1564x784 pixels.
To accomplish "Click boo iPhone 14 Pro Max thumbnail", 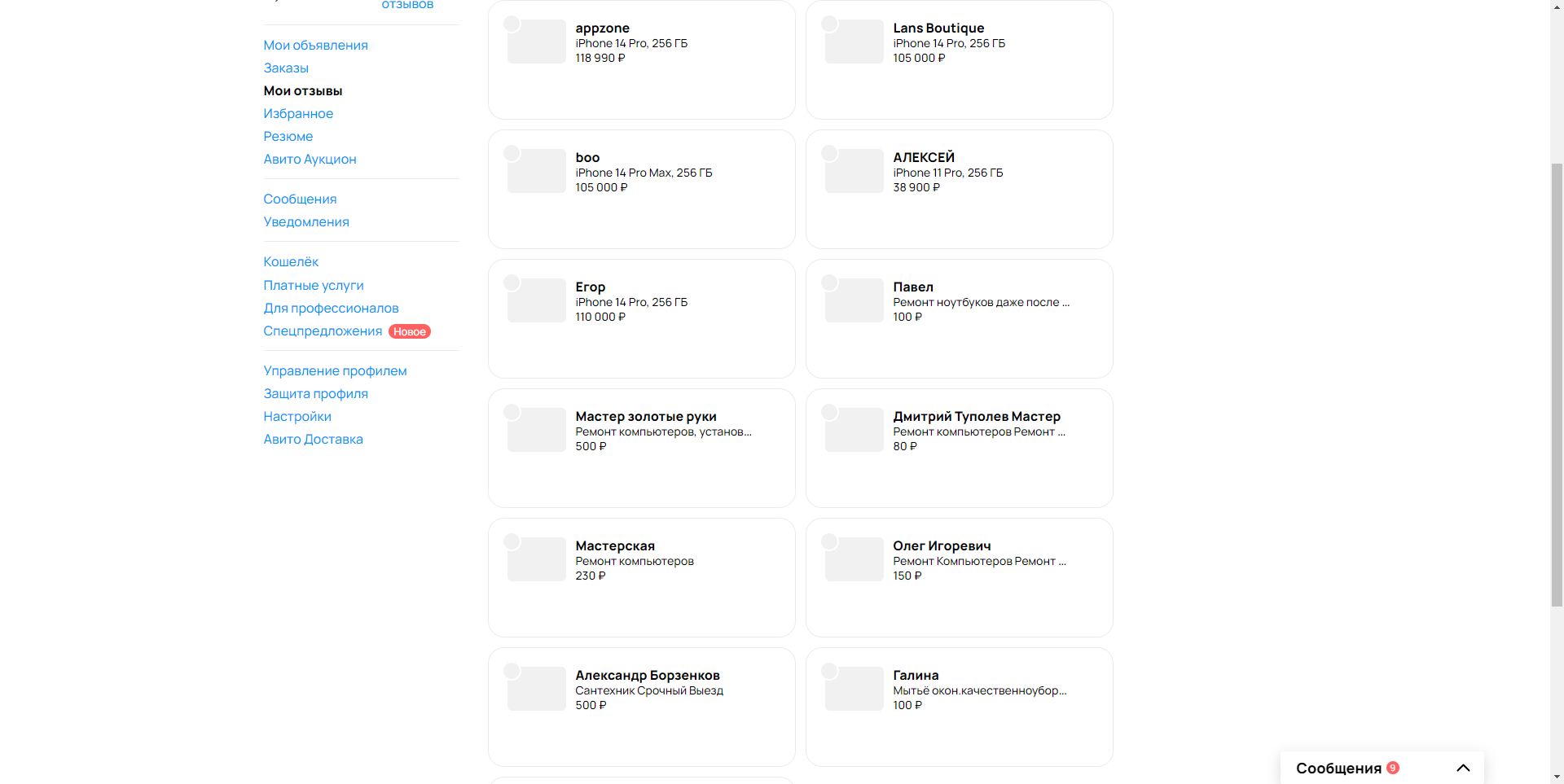I will [537, 171].
